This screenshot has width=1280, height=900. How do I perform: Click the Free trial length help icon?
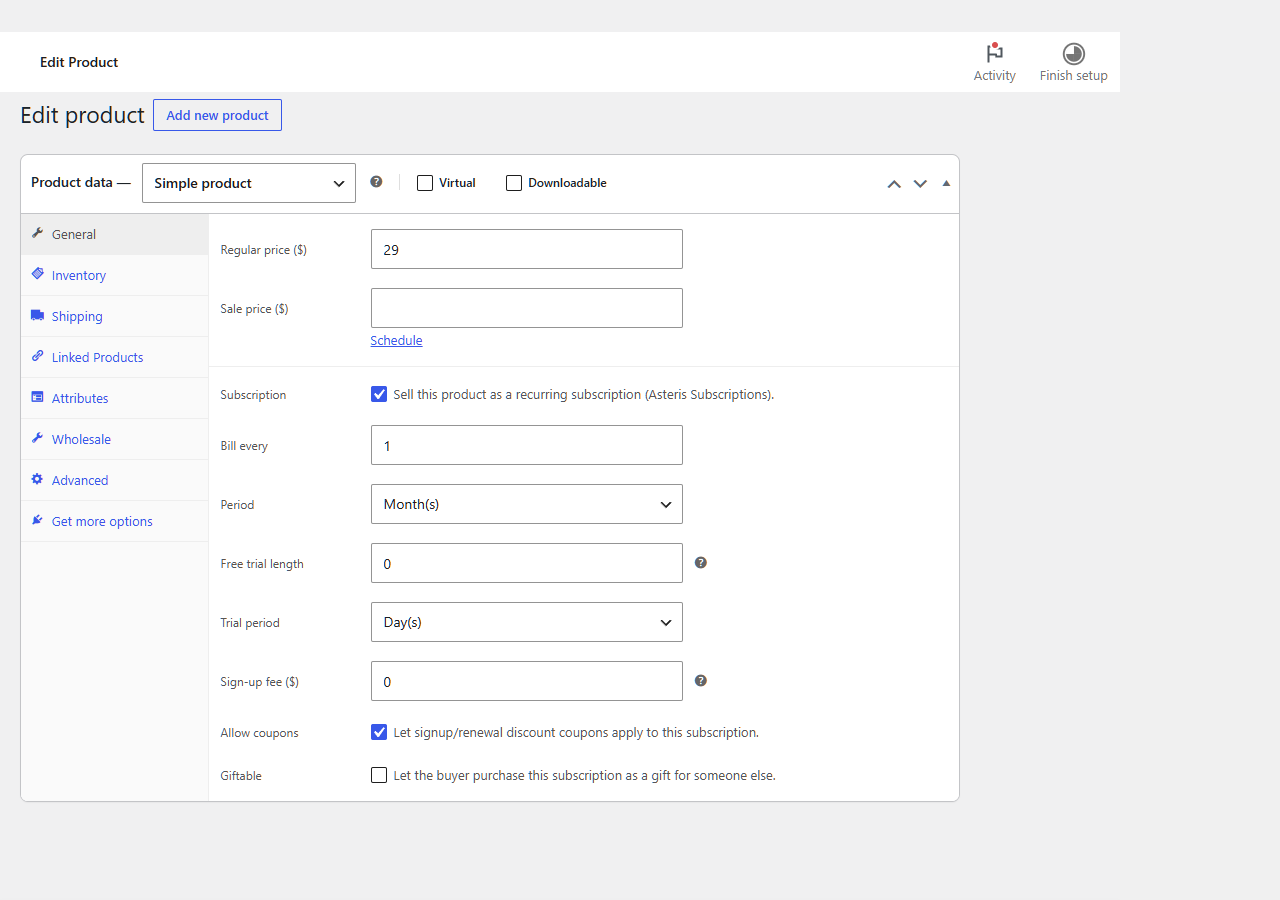coord(701,563)
